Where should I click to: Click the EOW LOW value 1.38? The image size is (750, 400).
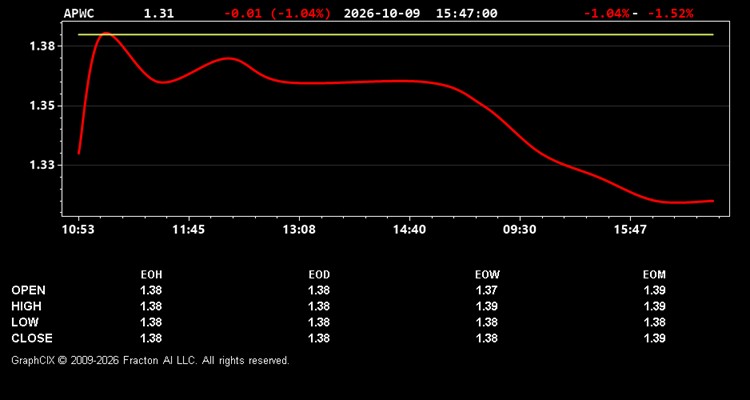[487, 322]
